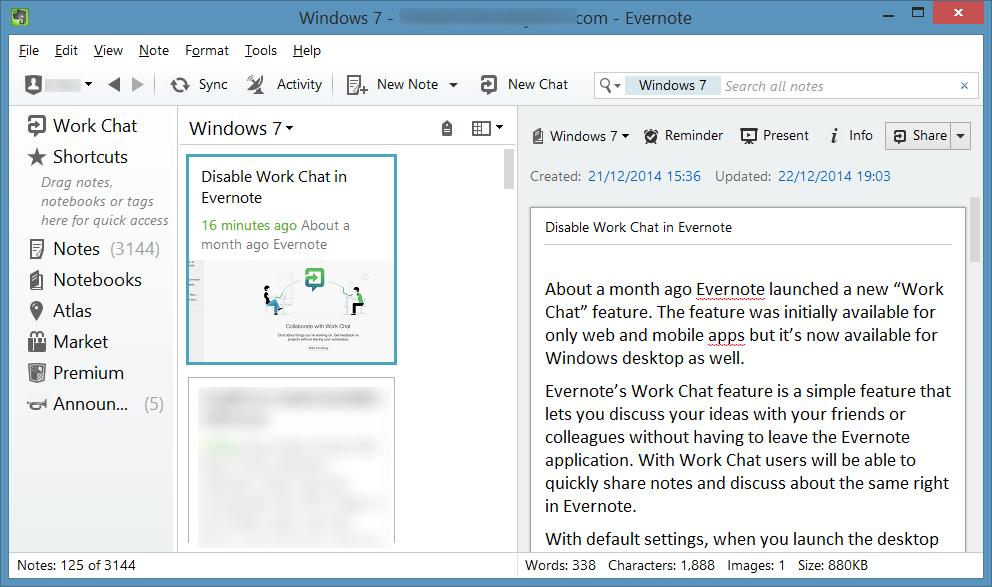Image resolution: width=992 pixels, height=587 pixels.
Task: Click the New Chat icon
Action: (x=489, y=85)
